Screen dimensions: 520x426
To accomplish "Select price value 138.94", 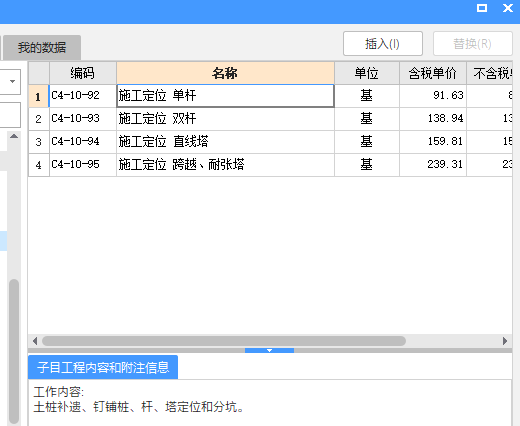I will click(446, 118).
